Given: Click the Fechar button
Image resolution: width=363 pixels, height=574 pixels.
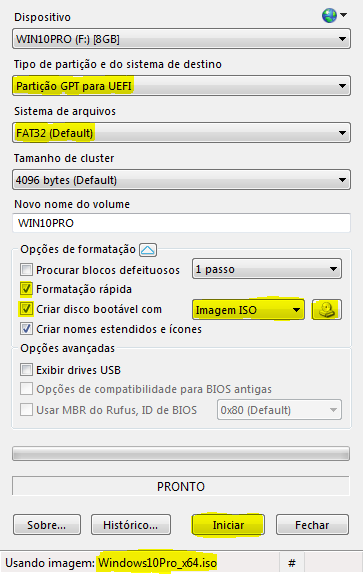Looking at the screenshot, I should (312, 525).
